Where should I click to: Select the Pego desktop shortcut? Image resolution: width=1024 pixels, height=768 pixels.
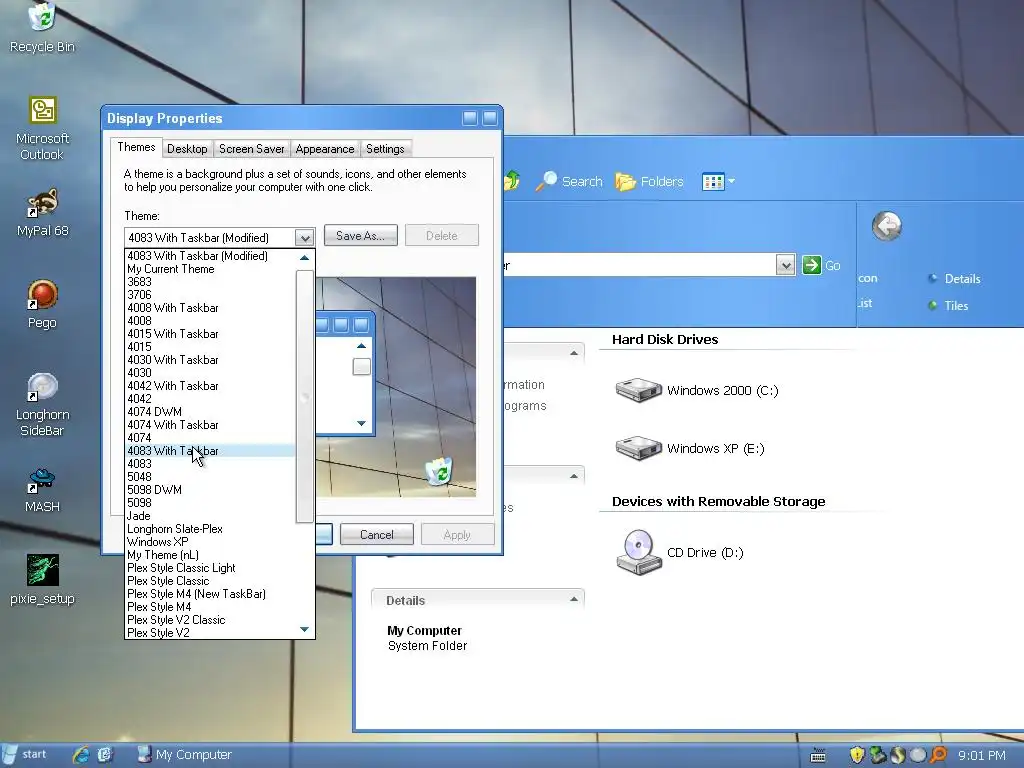tap(42, 304)
